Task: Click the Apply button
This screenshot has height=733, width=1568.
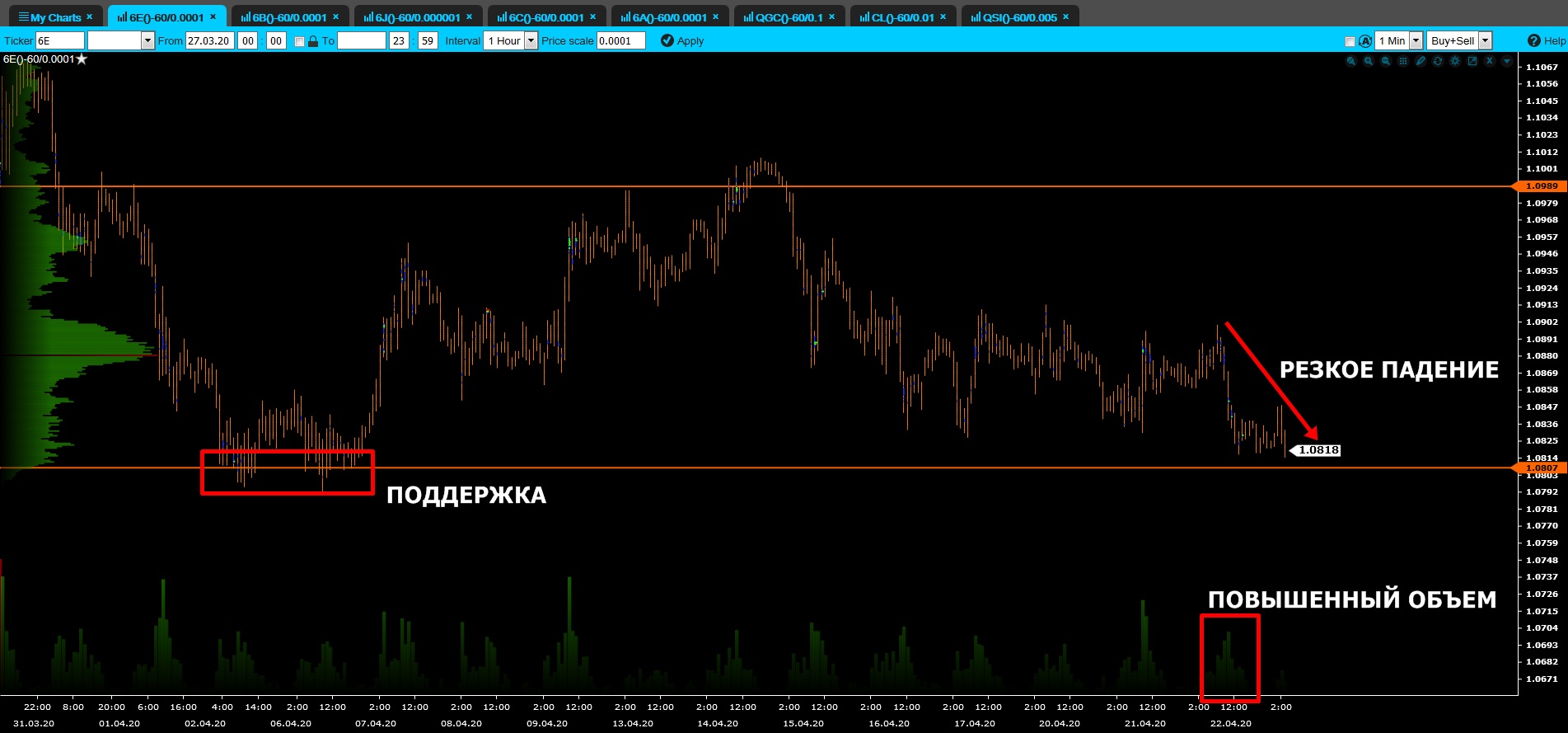Action: click(x=682, y=41)
